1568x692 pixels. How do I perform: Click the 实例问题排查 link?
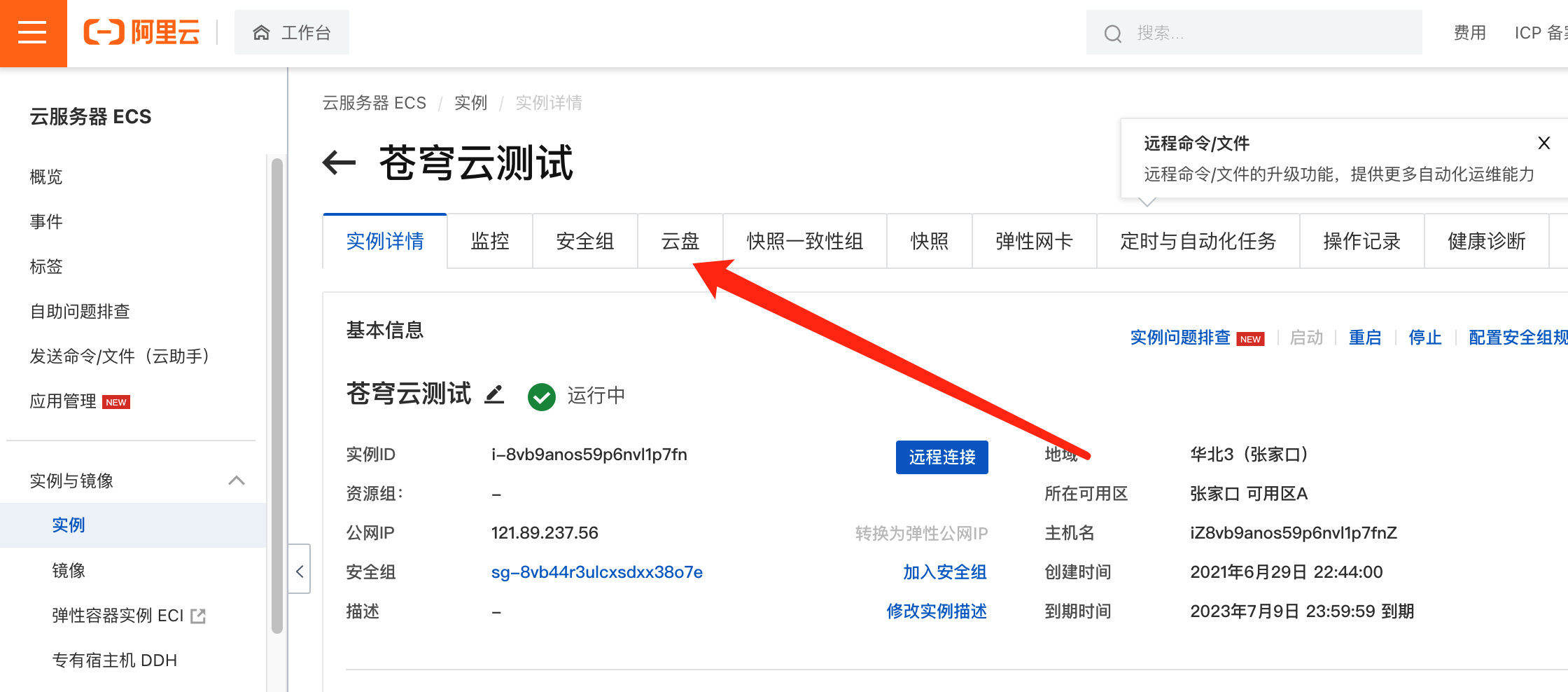pos(1180,338)
